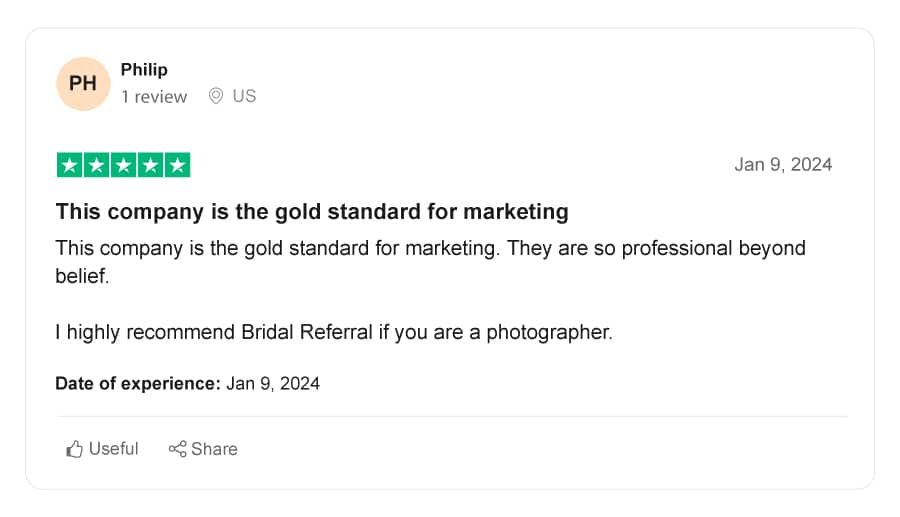Click the first green rating star
Screen dimensions: 900x517
69,165
